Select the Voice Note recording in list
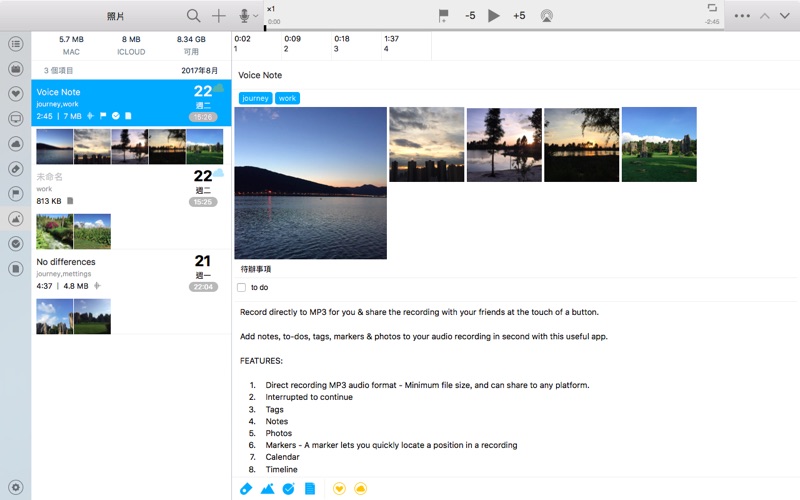The width and height of the screenshot is (800, 500). pyautogui.click(x=131, y=103)
